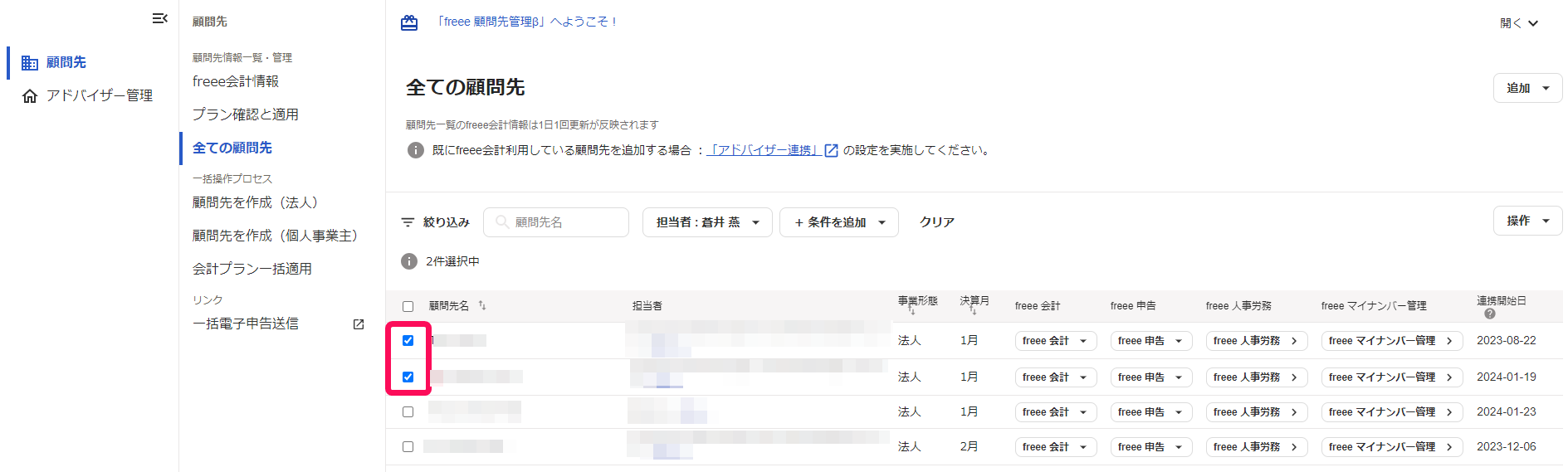Click freee 人事労務 button in 2023-08-22 row
Screen dimensions: 1568x472
1257,341
